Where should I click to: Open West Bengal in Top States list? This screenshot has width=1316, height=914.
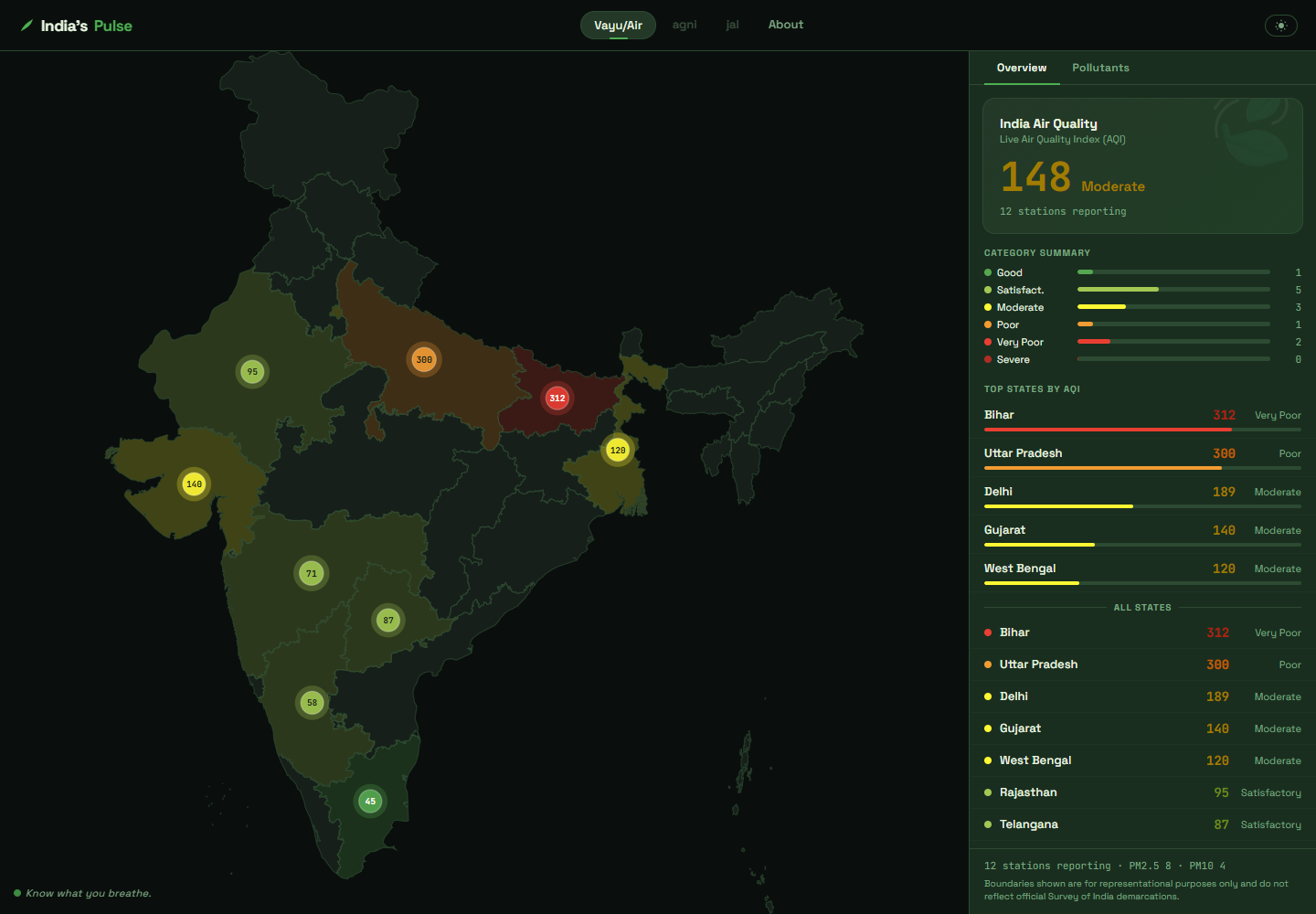point(1142,572)
